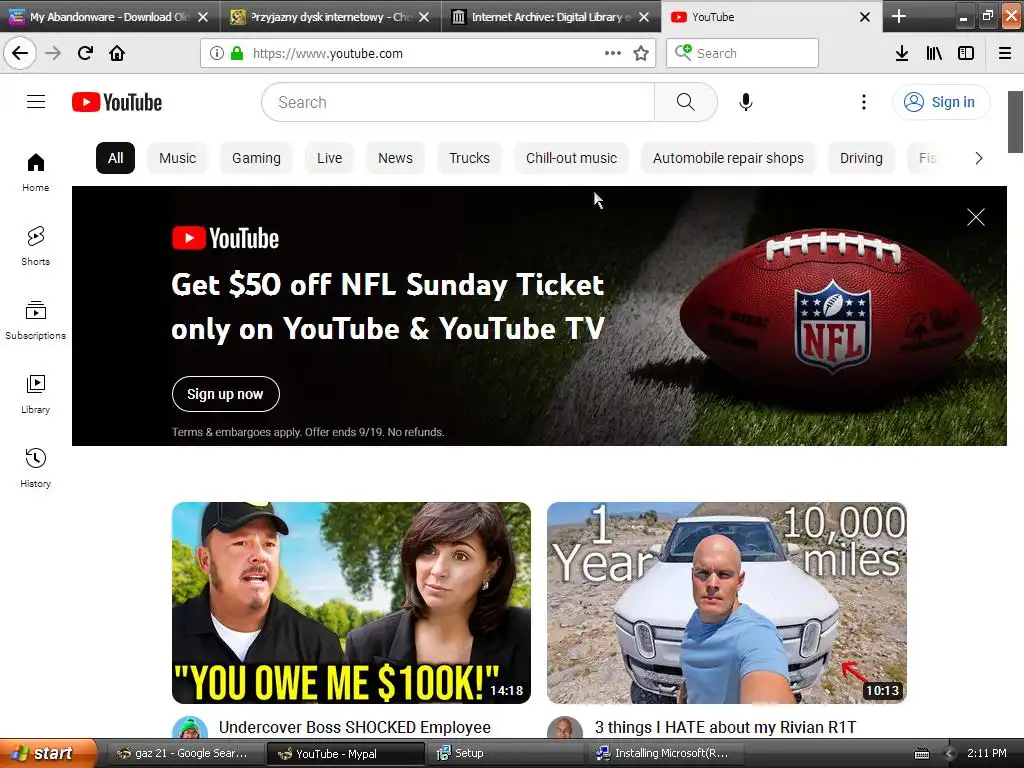Screen dimensions: 1024x768
Task: Close the My Abandonware tab
Action: coord(203,17)
